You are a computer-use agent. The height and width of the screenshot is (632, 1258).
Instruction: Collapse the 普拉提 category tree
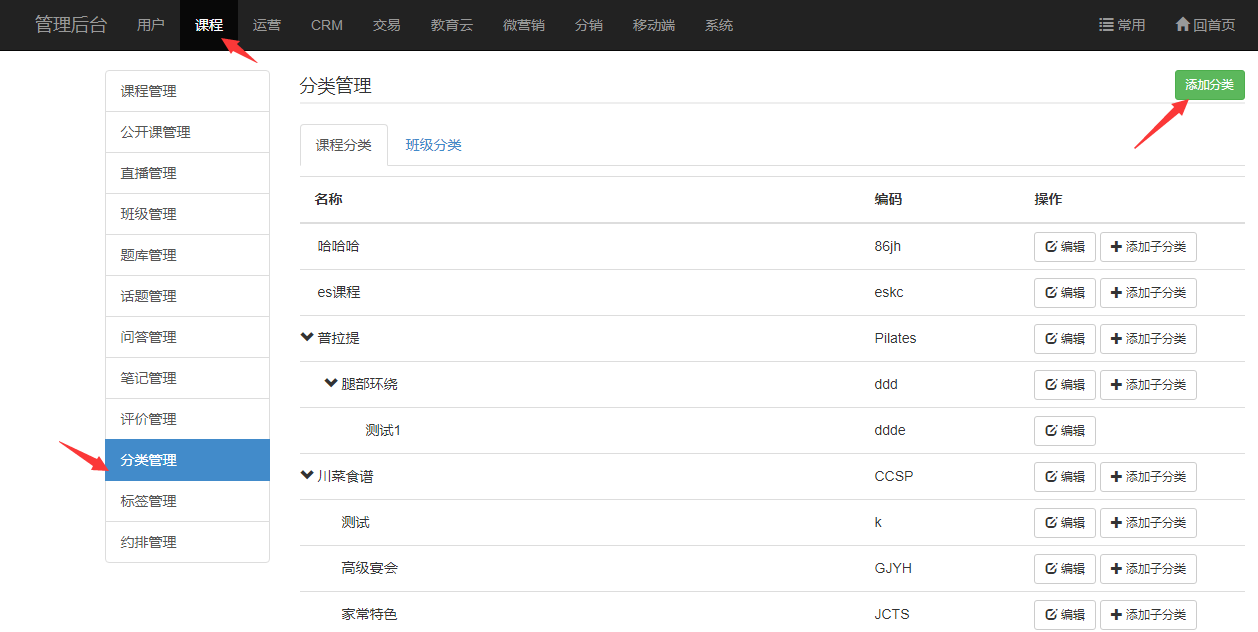pyautogui.click(x=307, y=338)
